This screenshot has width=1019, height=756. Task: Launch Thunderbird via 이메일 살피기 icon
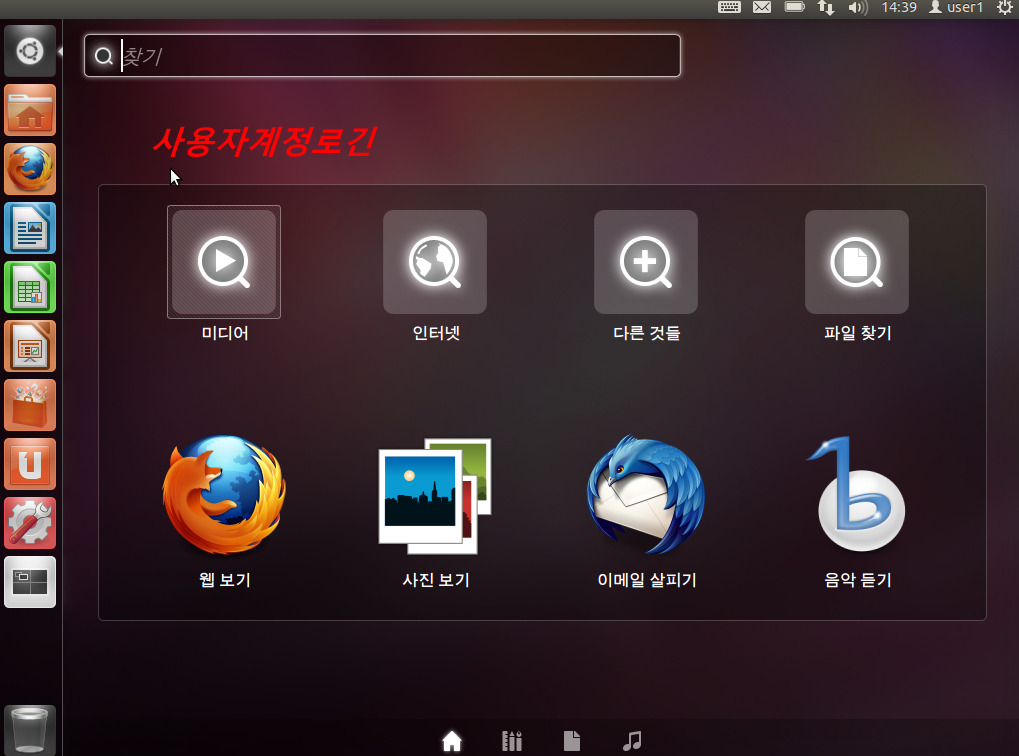646,495
